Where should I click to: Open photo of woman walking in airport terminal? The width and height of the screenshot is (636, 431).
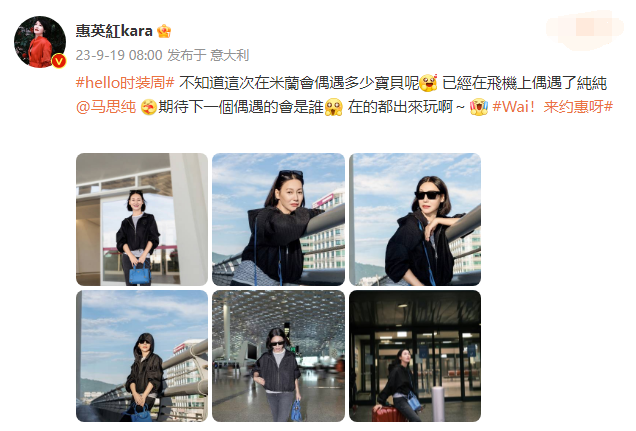278,356
